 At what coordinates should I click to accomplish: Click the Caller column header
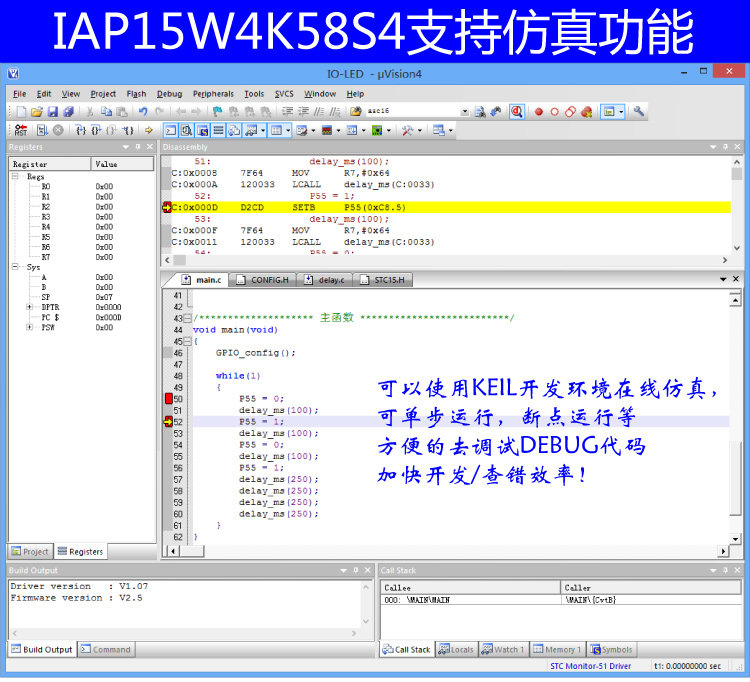[651, 588]
